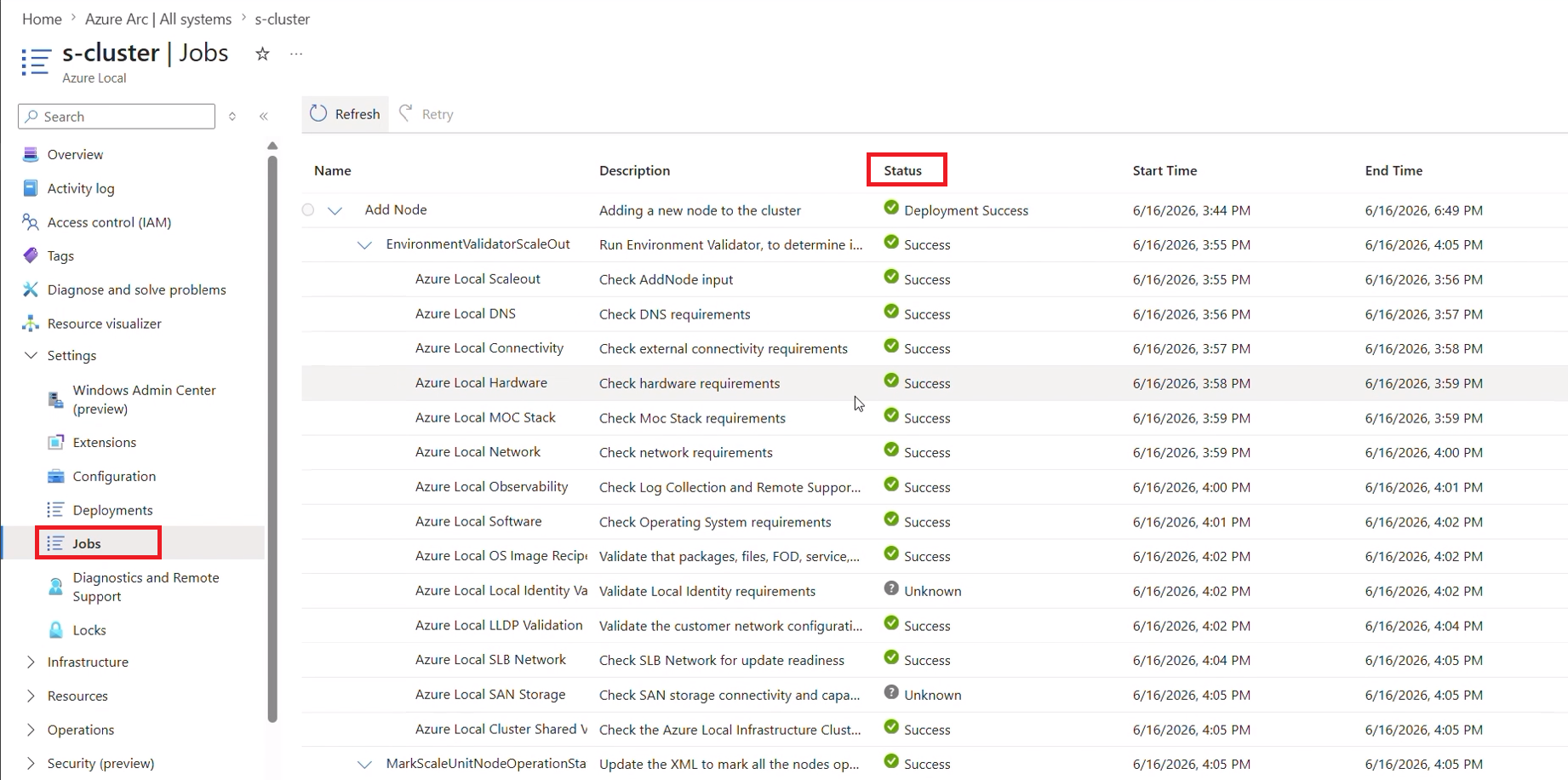Select the Azure Local Scaleout row name
Screen dimensions: 1568x780
[478, 279]
